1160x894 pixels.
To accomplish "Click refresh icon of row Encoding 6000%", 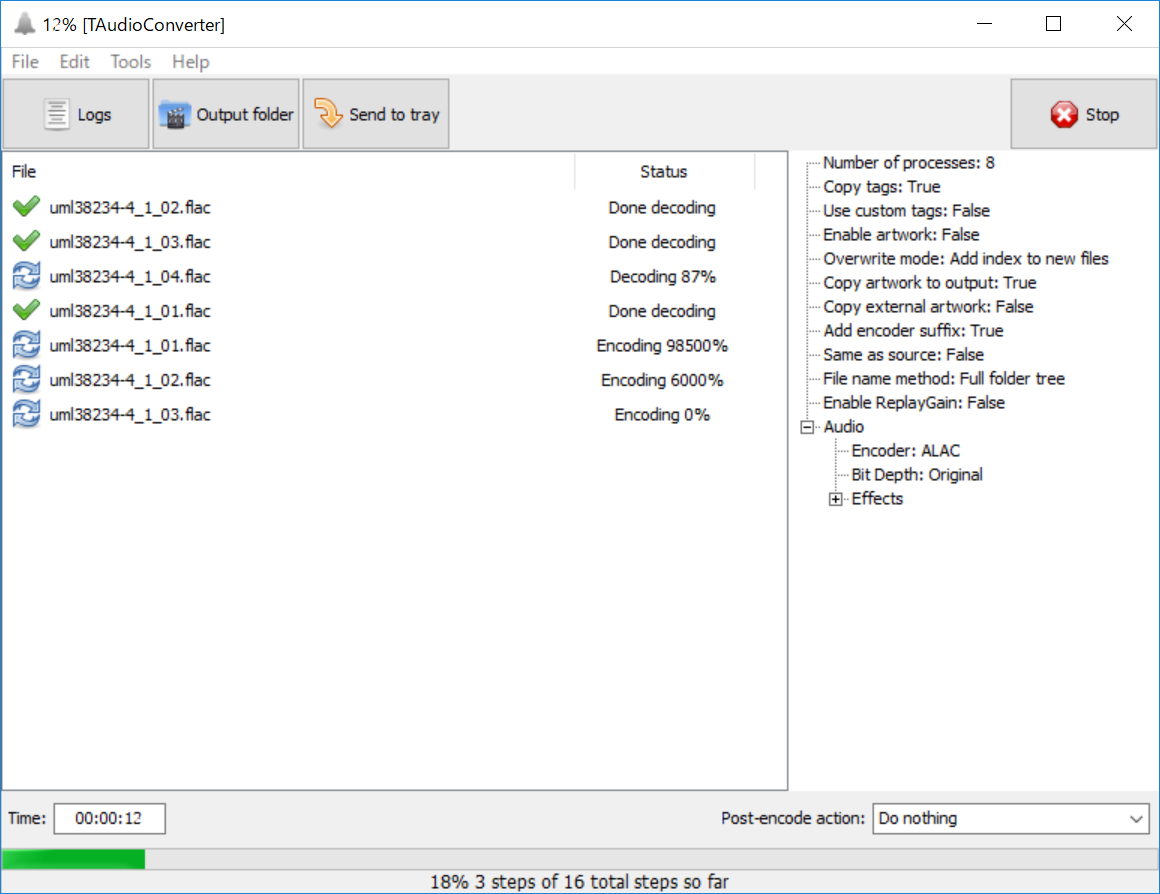I will tap(26, 380).
